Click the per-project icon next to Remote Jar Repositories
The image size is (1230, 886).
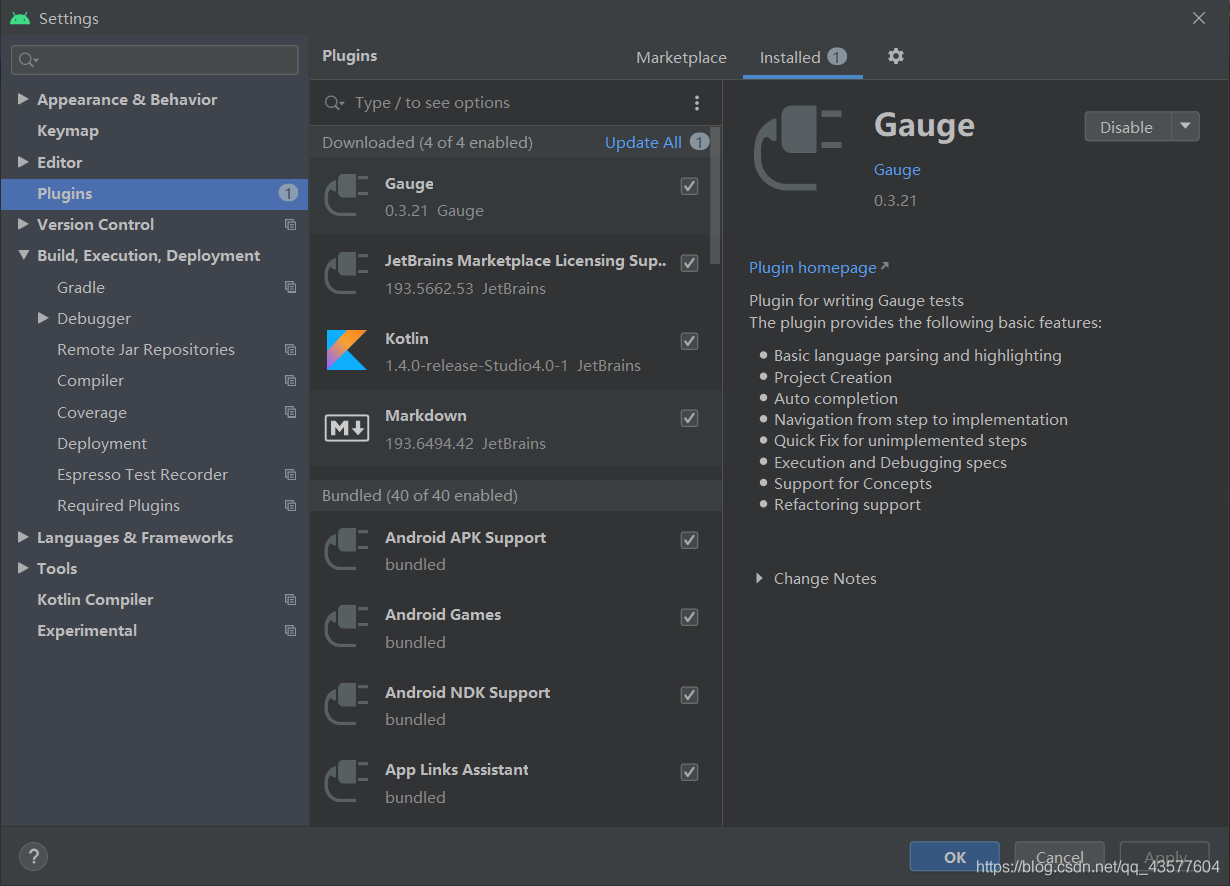[x=290, y=350]
